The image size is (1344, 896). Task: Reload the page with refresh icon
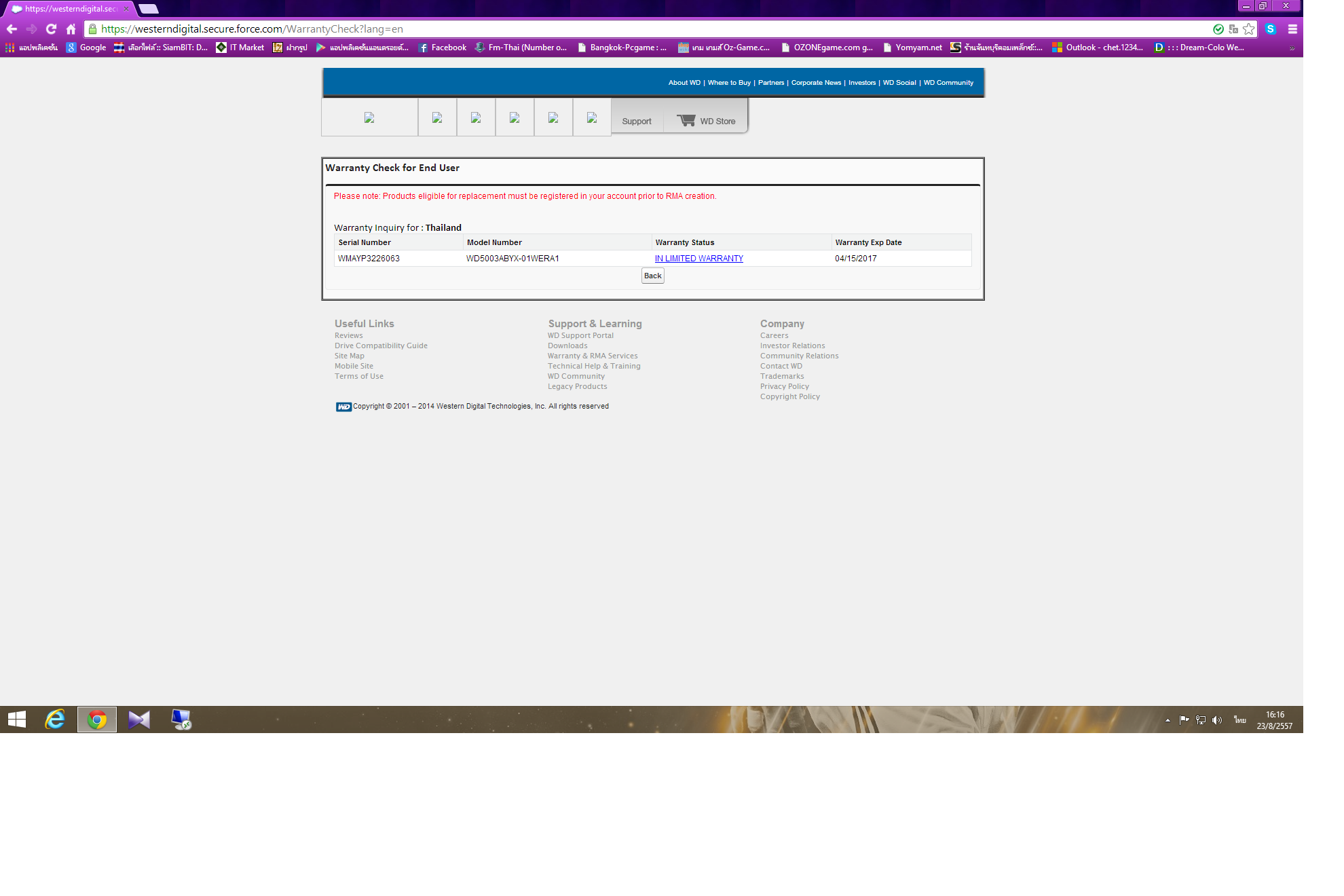(x=51, y=29)
